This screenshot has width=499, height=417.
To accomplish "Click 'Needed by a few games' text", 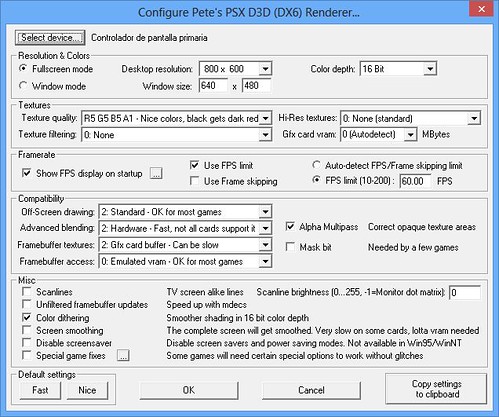I will click(x=413, y=247).
